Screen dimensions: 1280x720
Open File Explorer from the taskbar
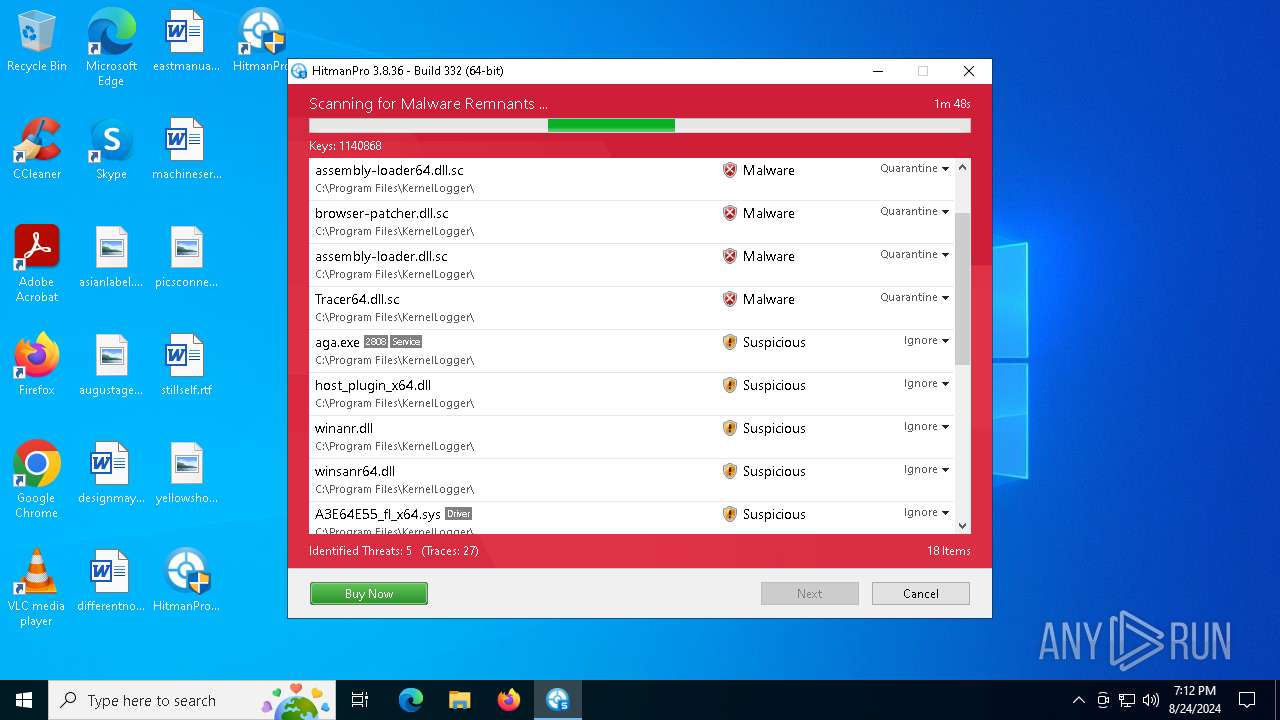(459, 700)
